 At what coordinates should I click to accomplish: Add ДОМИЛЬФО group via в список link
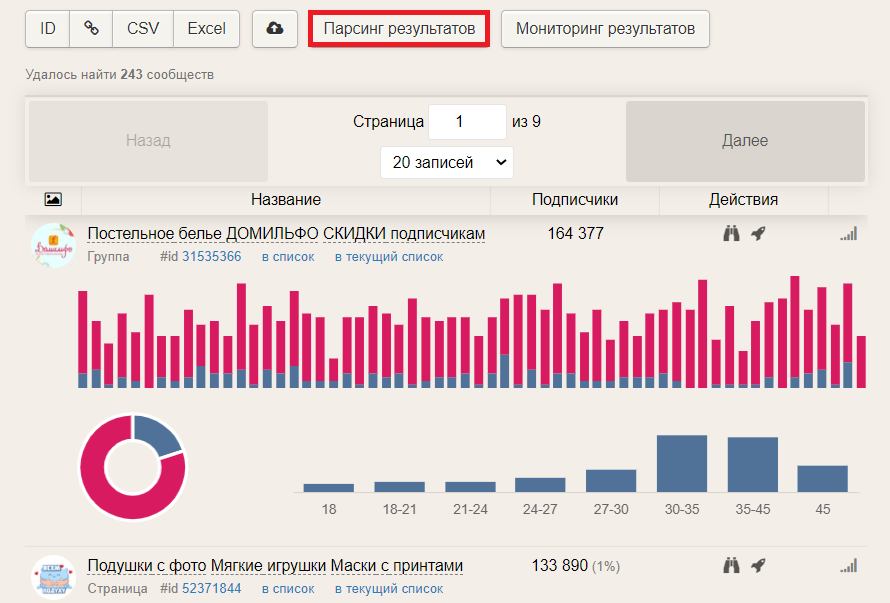(x=287, y=256)
